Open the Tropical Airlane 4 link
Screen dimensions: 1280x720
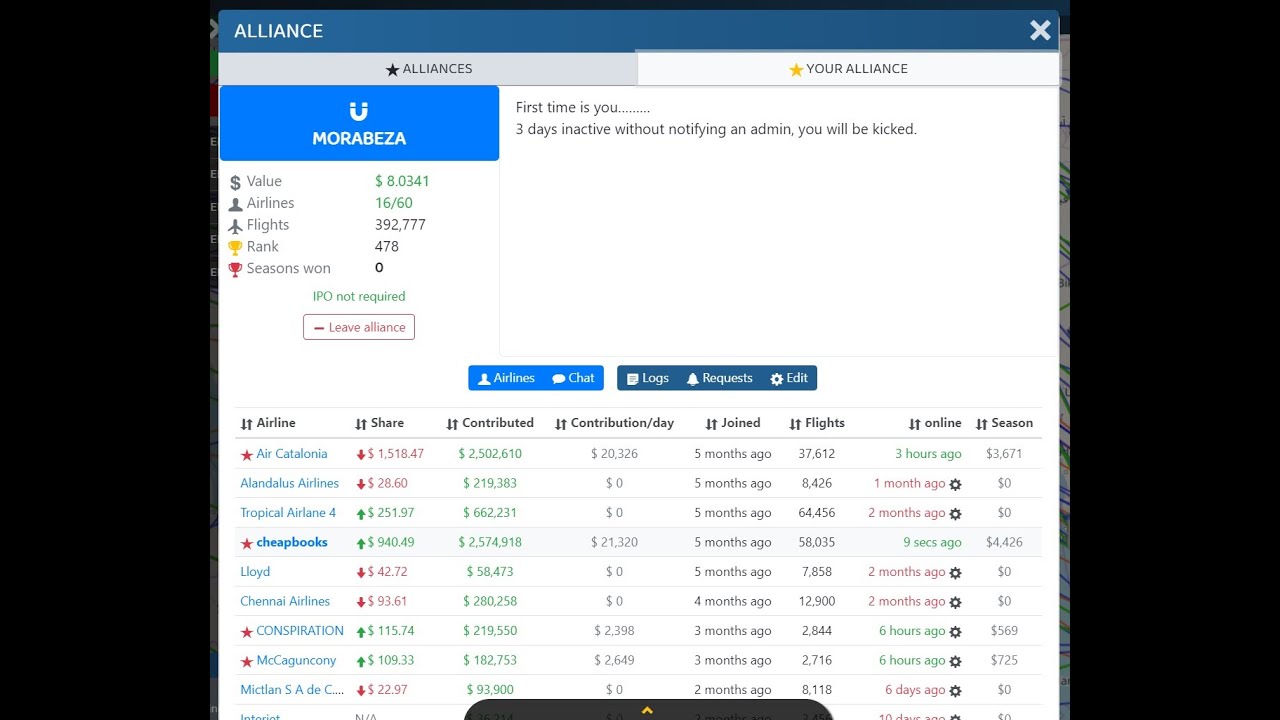pyautogui.click(x=288, y=513)
